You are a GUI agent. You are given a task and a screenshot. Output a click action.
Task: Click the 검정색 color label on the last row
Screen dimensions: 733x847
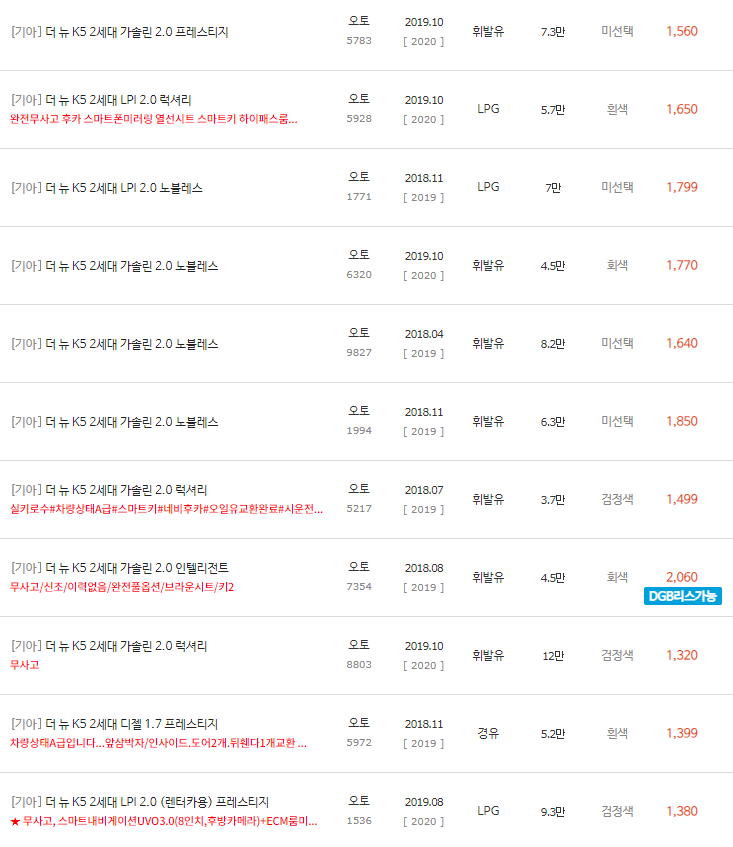click(616, 812)
